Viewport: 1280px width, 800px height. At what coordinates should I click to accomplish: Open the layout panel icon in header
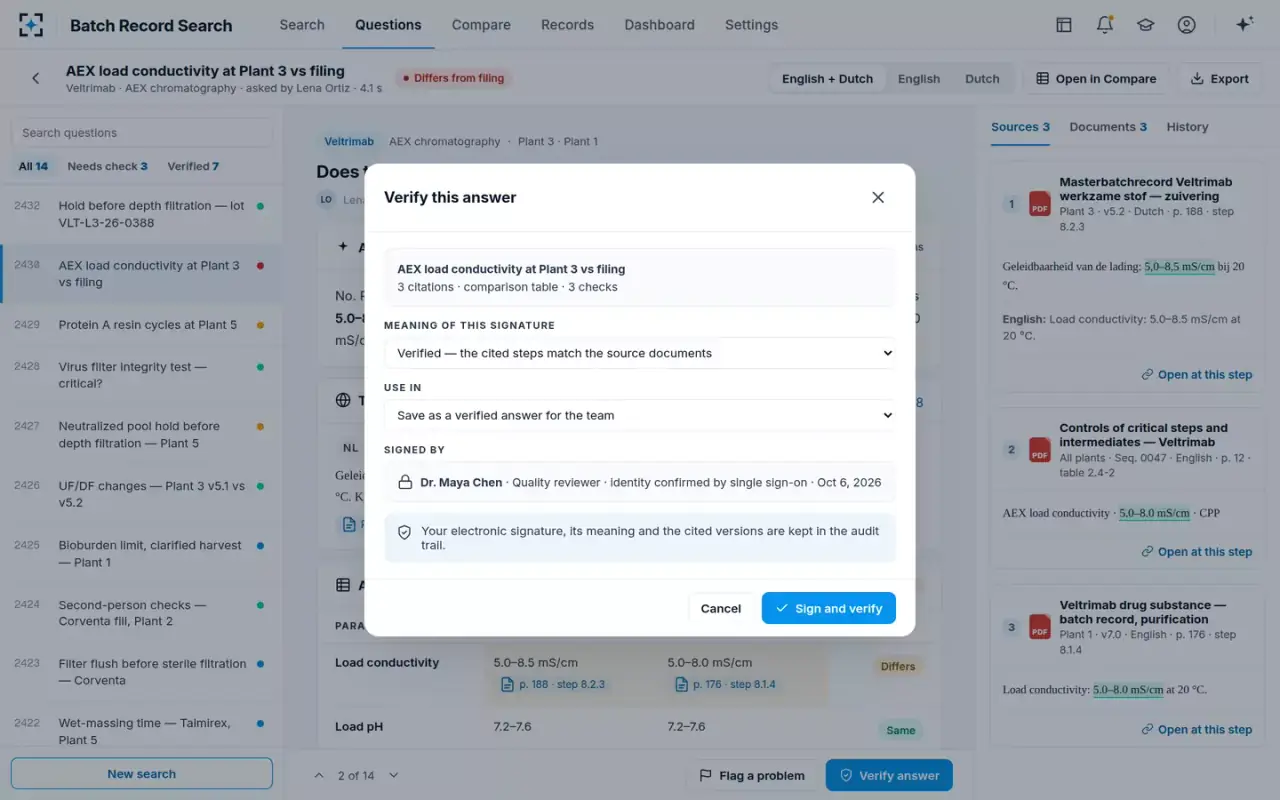1064,25
